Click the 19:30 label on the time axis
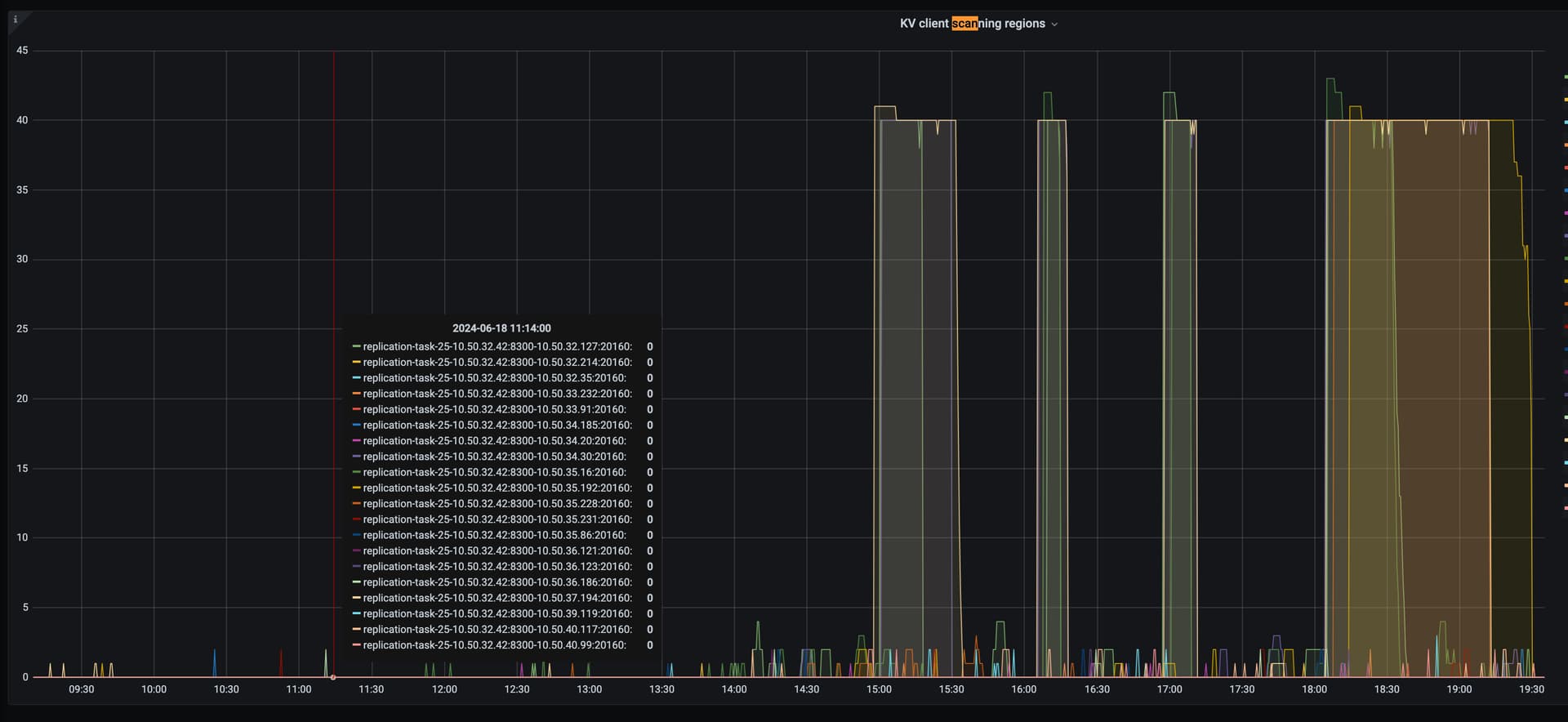Image resolution: width=1568 pixels, height=722 pixels. 1531,689
